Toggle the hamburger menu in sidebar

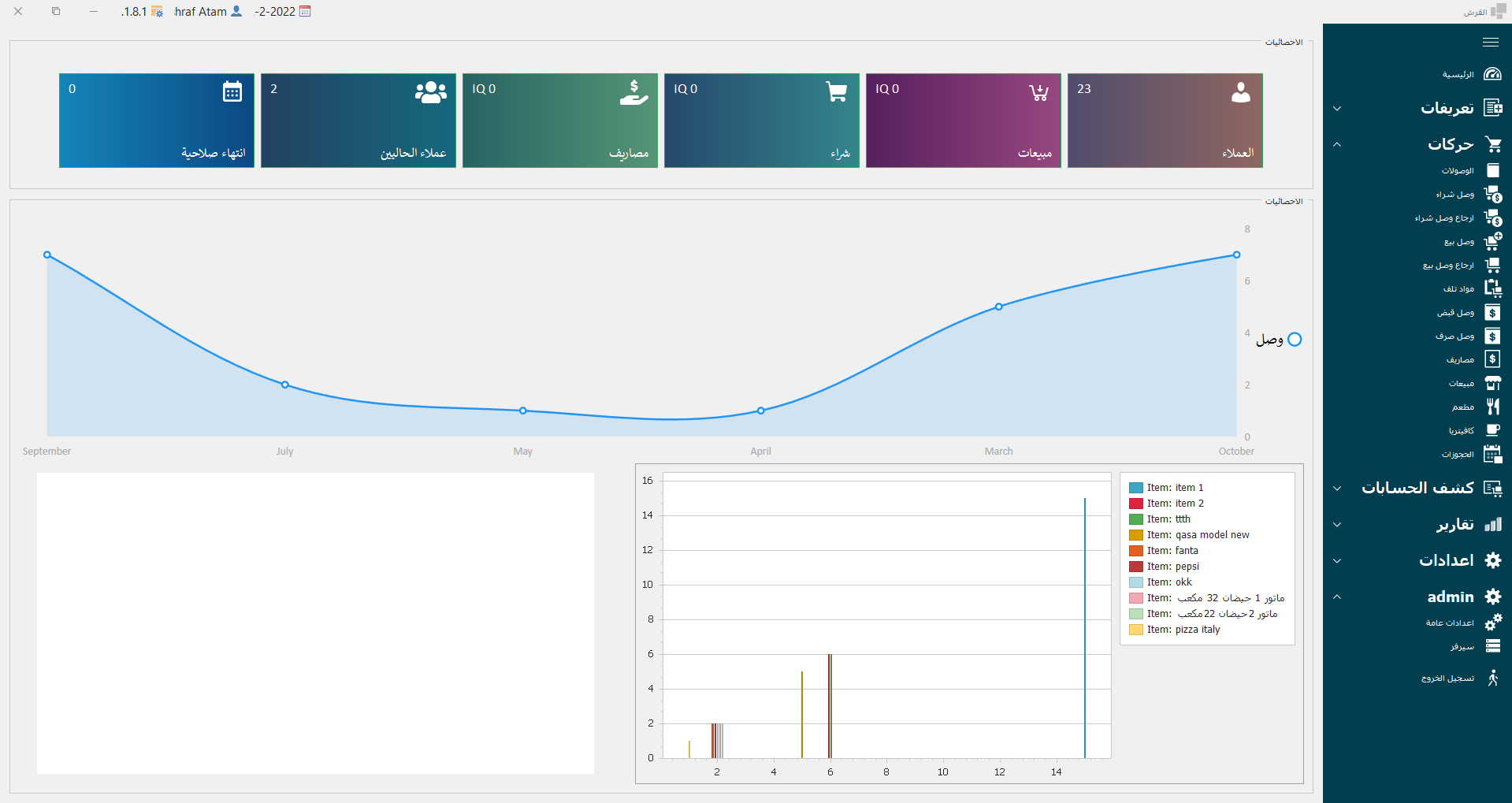click(1490, 43)
